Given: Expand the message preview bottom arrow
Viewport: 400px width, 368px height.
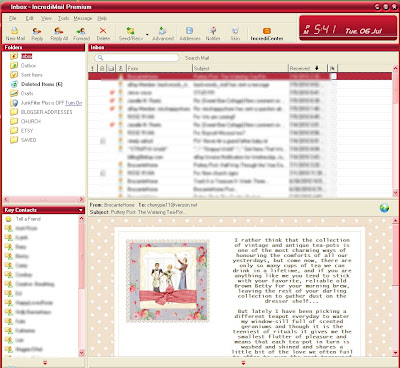Looking at the screenshot, I should coord(243,363).
